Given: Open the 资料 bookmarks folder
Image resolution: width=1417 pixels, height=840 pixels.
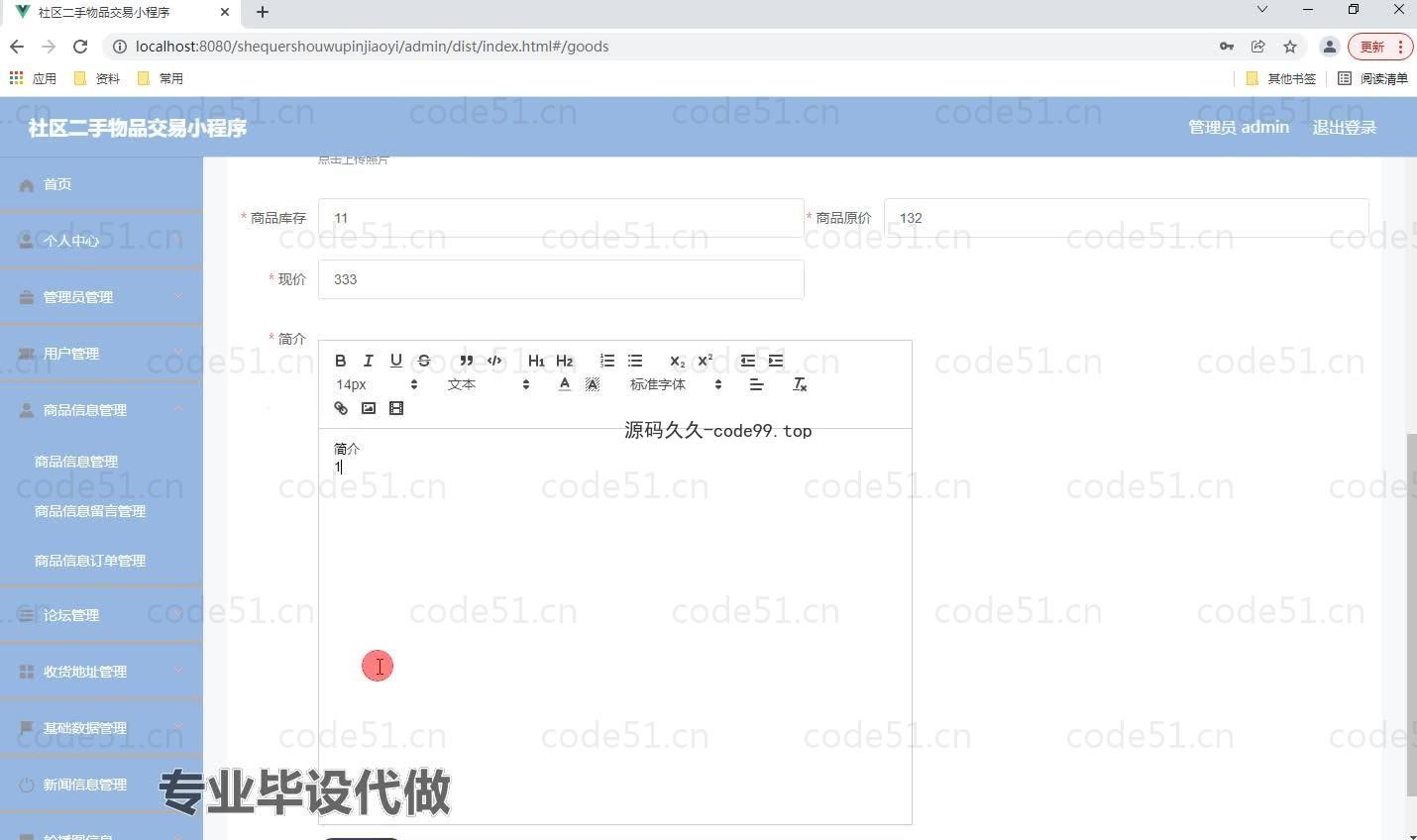Looking at the screenshot, I should 97,78.
